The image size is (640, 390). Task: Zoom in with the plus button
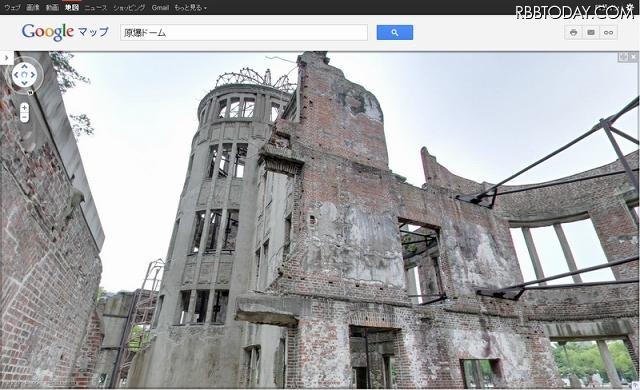24,108
